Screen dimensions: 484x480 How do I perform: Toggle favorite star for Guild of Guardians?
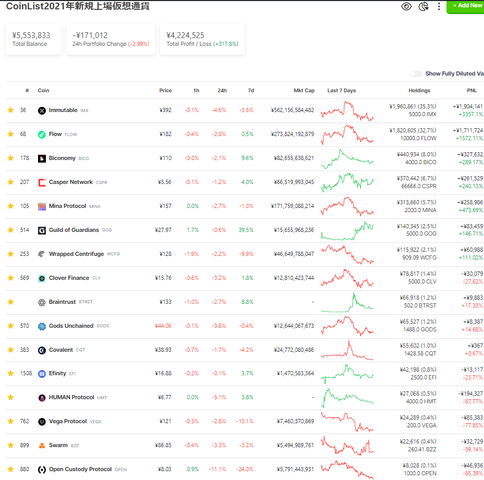[x=11, y=230]
